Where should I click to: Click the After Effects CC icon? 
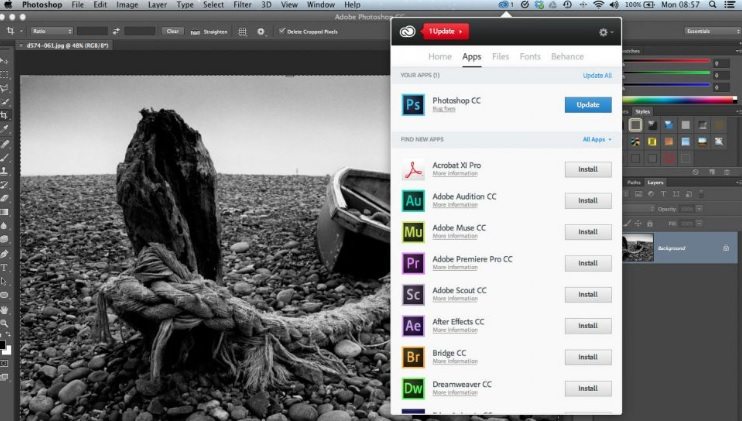(x=413, y=325)
